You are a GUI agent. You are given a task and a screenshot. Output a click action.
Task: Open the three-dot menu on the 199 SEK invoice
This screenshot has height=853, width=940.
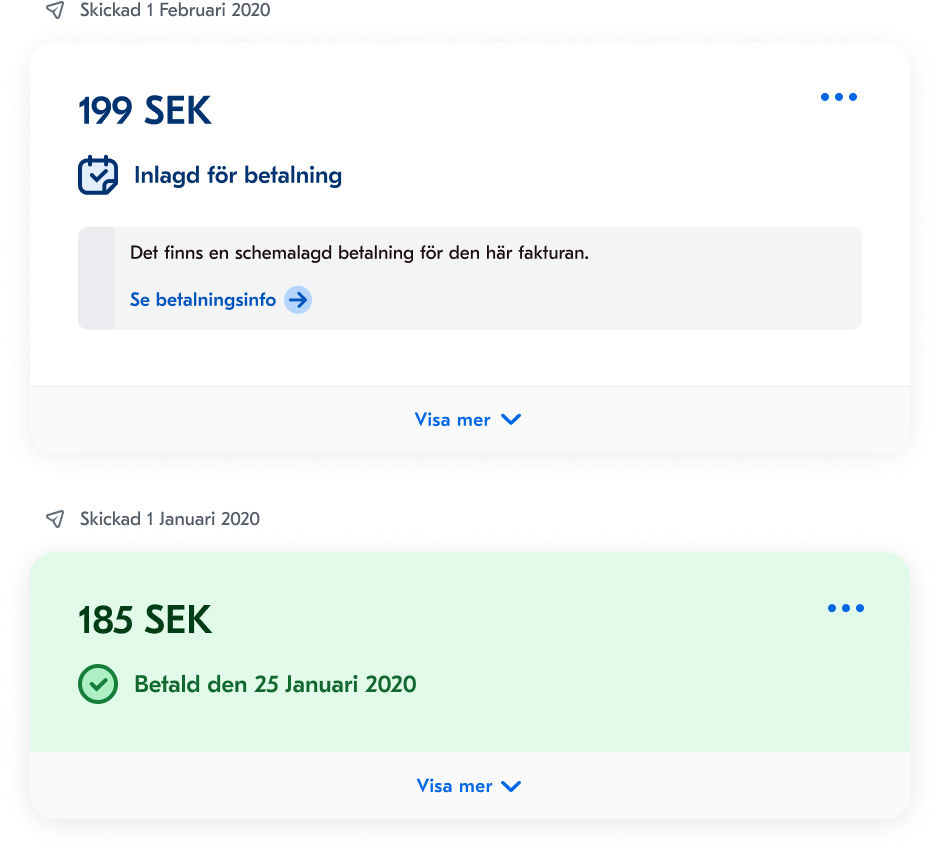[838, 97]
